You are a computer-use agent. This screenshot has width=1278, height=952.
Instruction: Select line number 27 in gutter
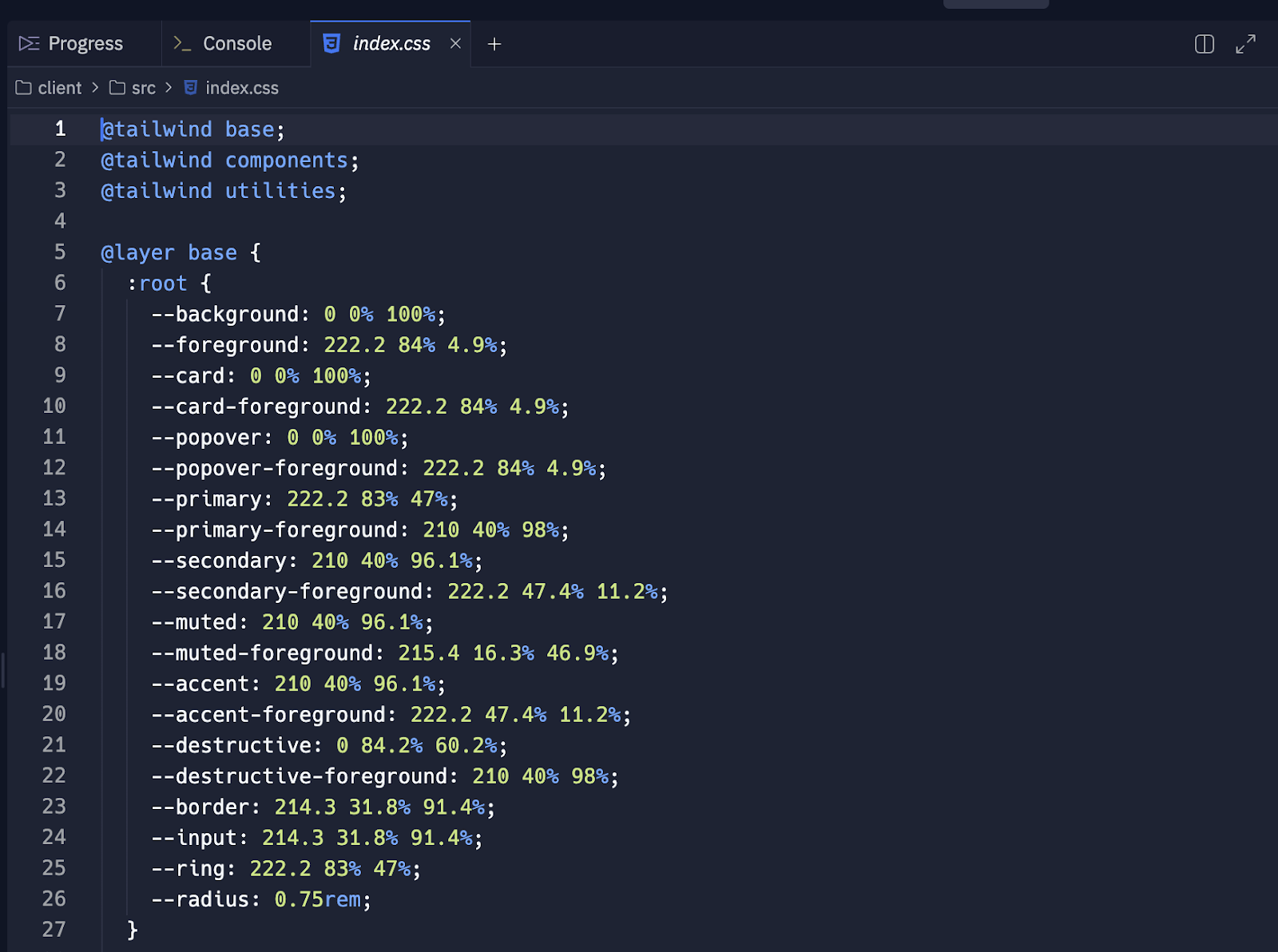tap(54, 930)
